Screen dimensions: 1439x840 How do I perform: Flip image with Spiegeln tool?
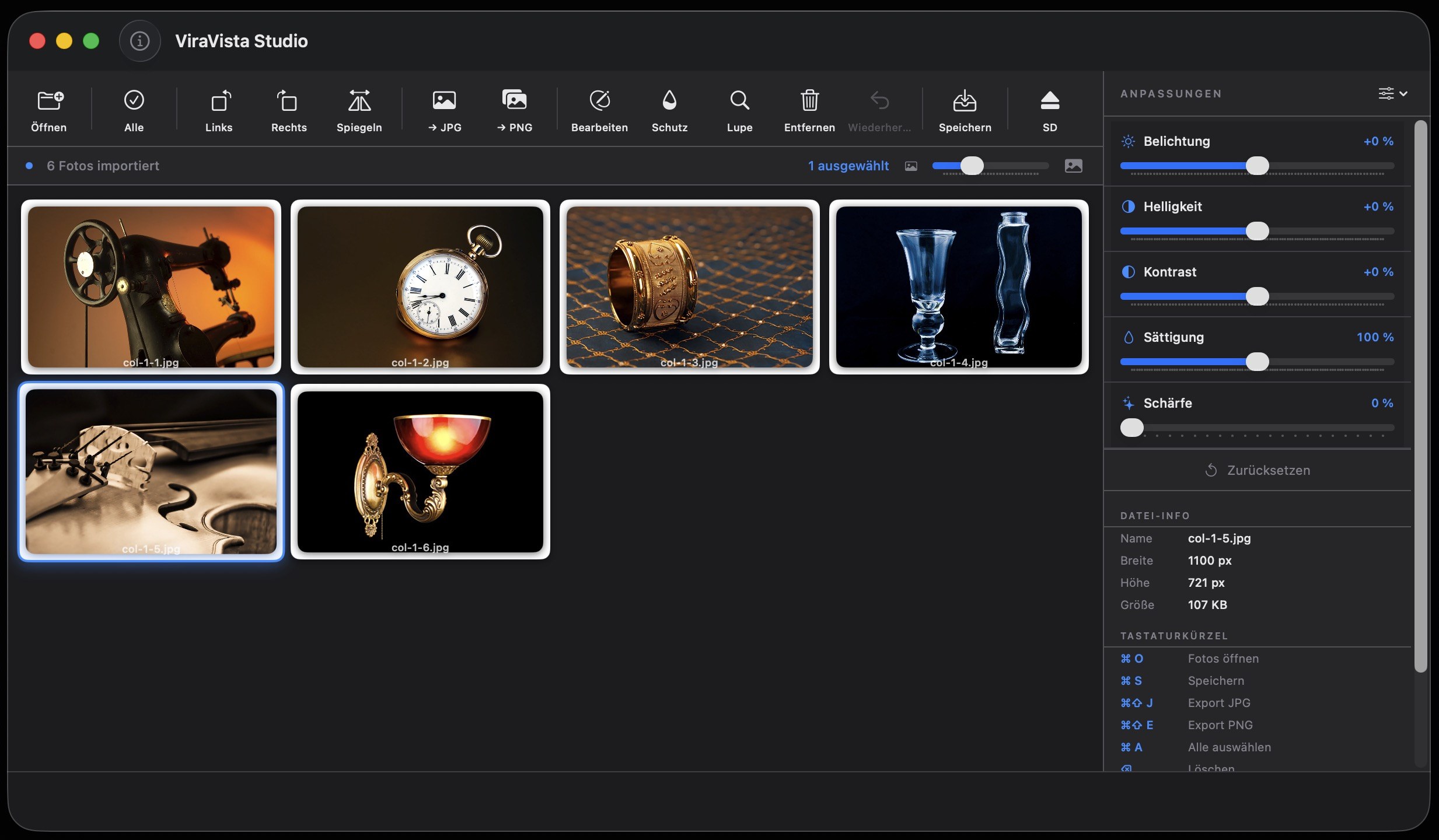[x=359, y=111]
